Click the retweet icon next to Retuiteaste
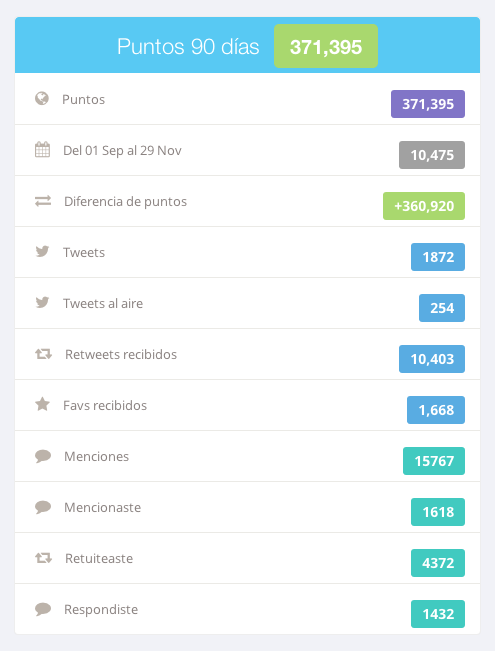This screenshot has height=651, width=495. click(43, 558)
